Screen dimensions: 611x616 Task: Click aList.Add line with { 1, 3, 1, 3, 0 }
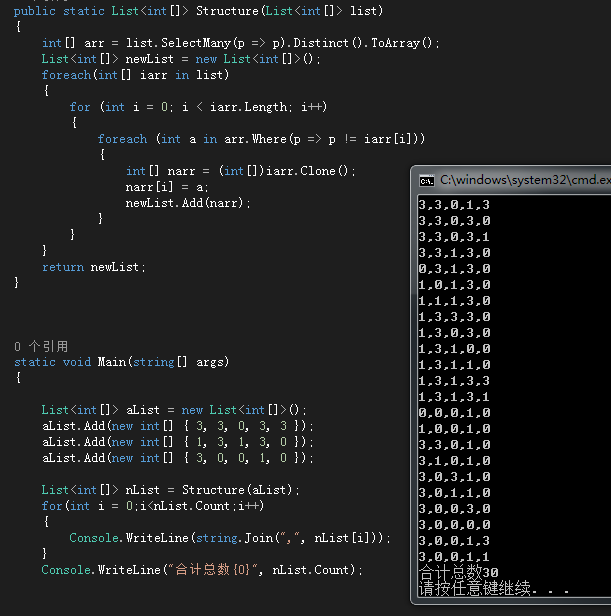(178, 442)
